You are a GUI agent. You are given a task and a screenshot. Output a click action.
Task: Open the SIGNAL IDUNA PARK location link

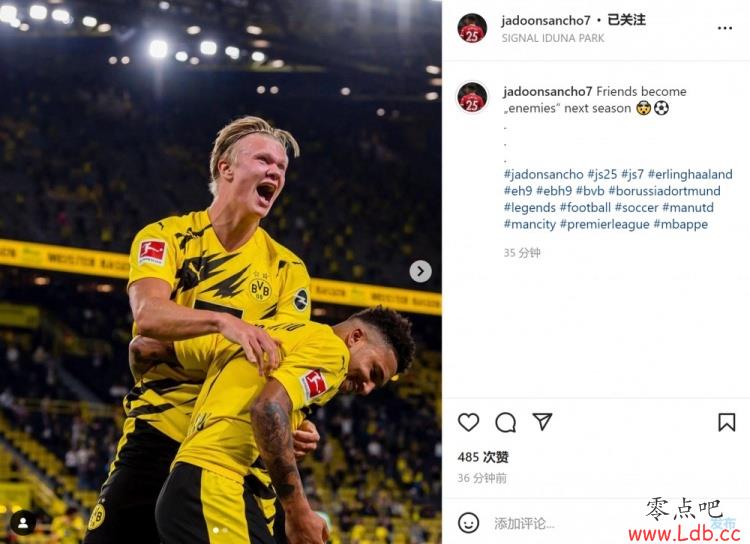tap(552, 38)
